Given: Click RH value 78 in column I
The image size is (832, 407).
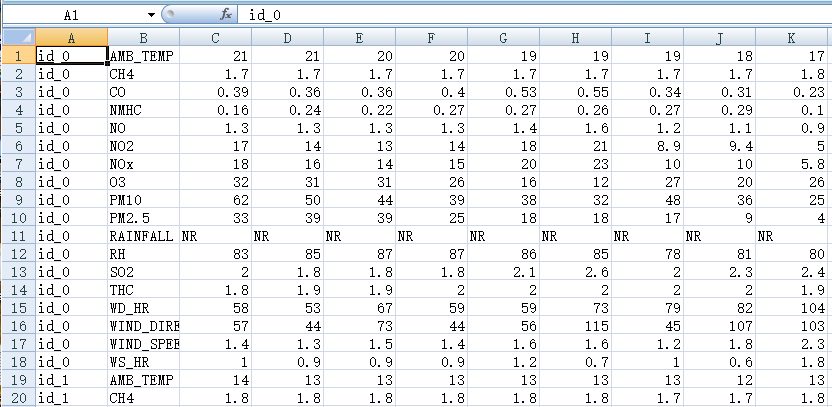Looking at the screenshot, I should [x=647, y=254].
